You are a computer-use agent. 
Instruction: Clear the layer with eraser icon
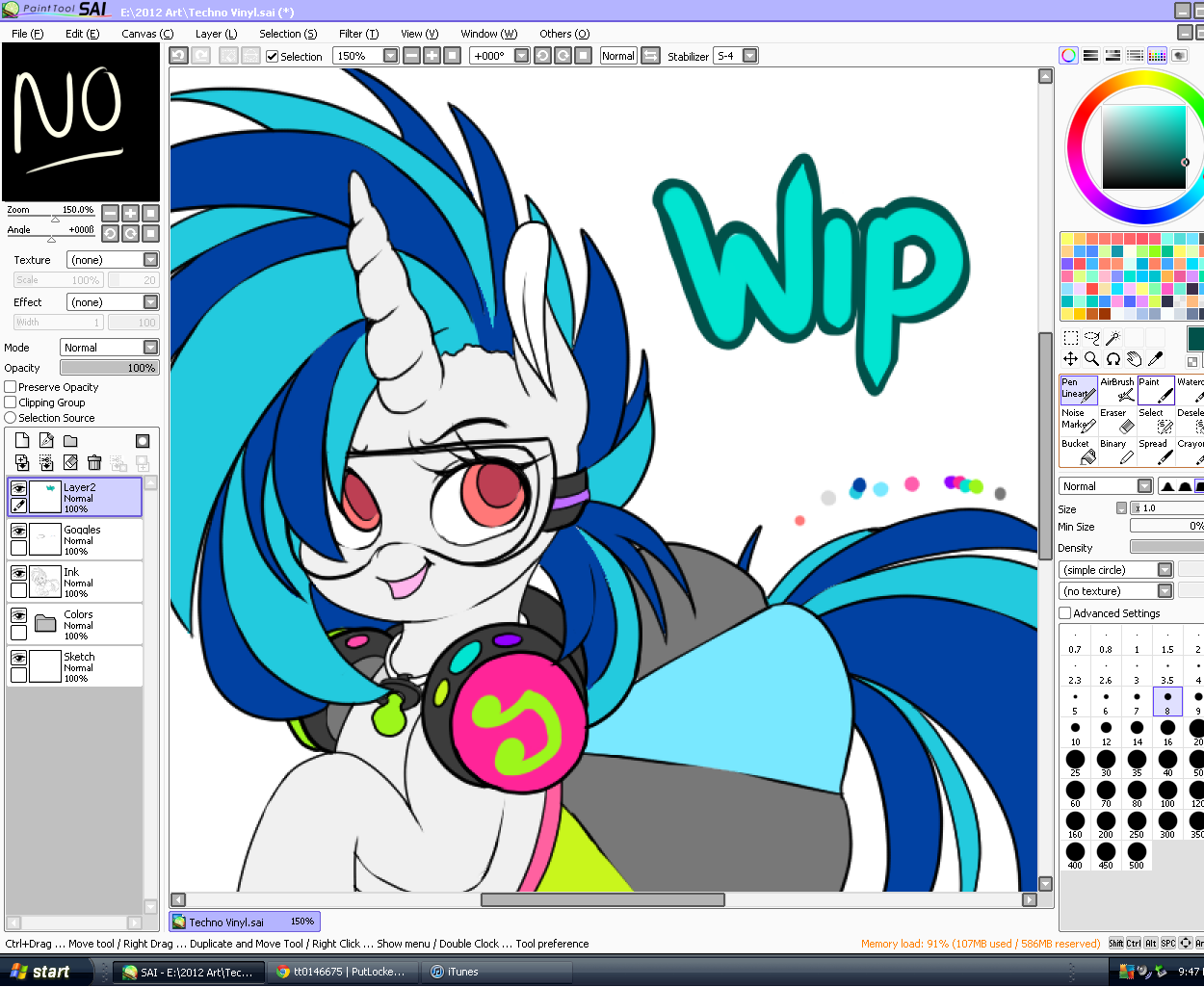coord(70,463)
